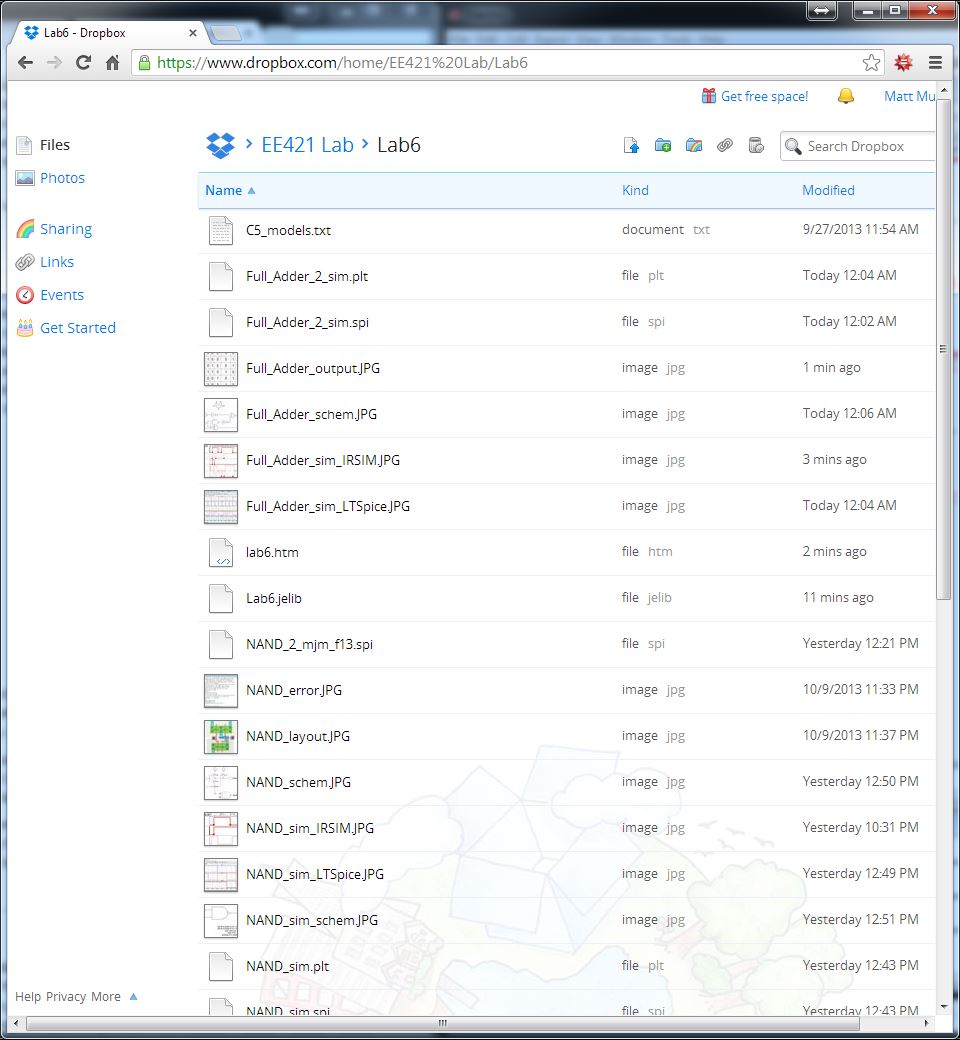Image resolution: width=960 pixels, height=1040 pixels.
Task: Click the Share link chain icon
Action: pos(724,145)
